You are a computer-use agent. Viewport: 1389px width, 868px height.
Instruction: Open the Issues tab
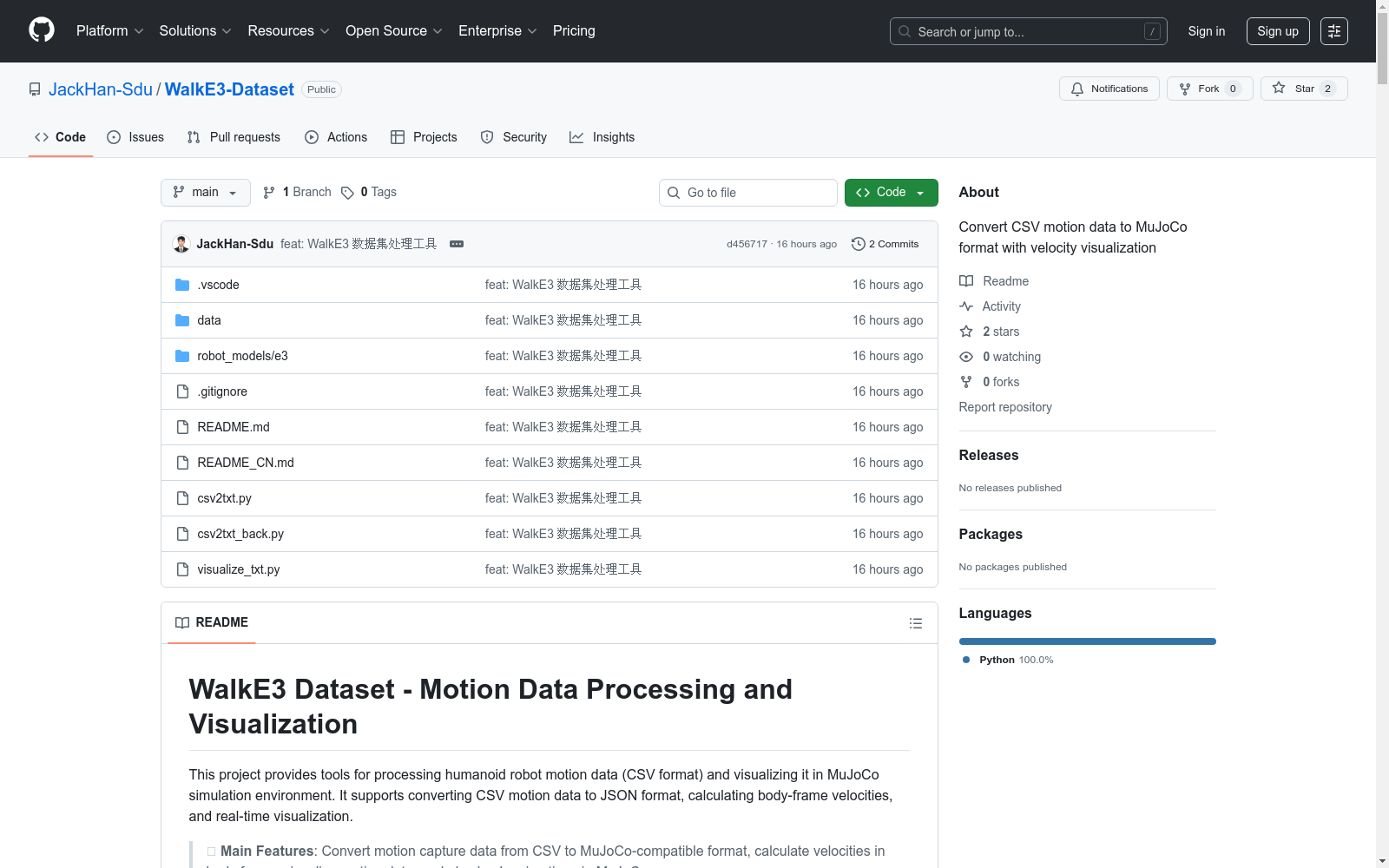click(135, 137)
